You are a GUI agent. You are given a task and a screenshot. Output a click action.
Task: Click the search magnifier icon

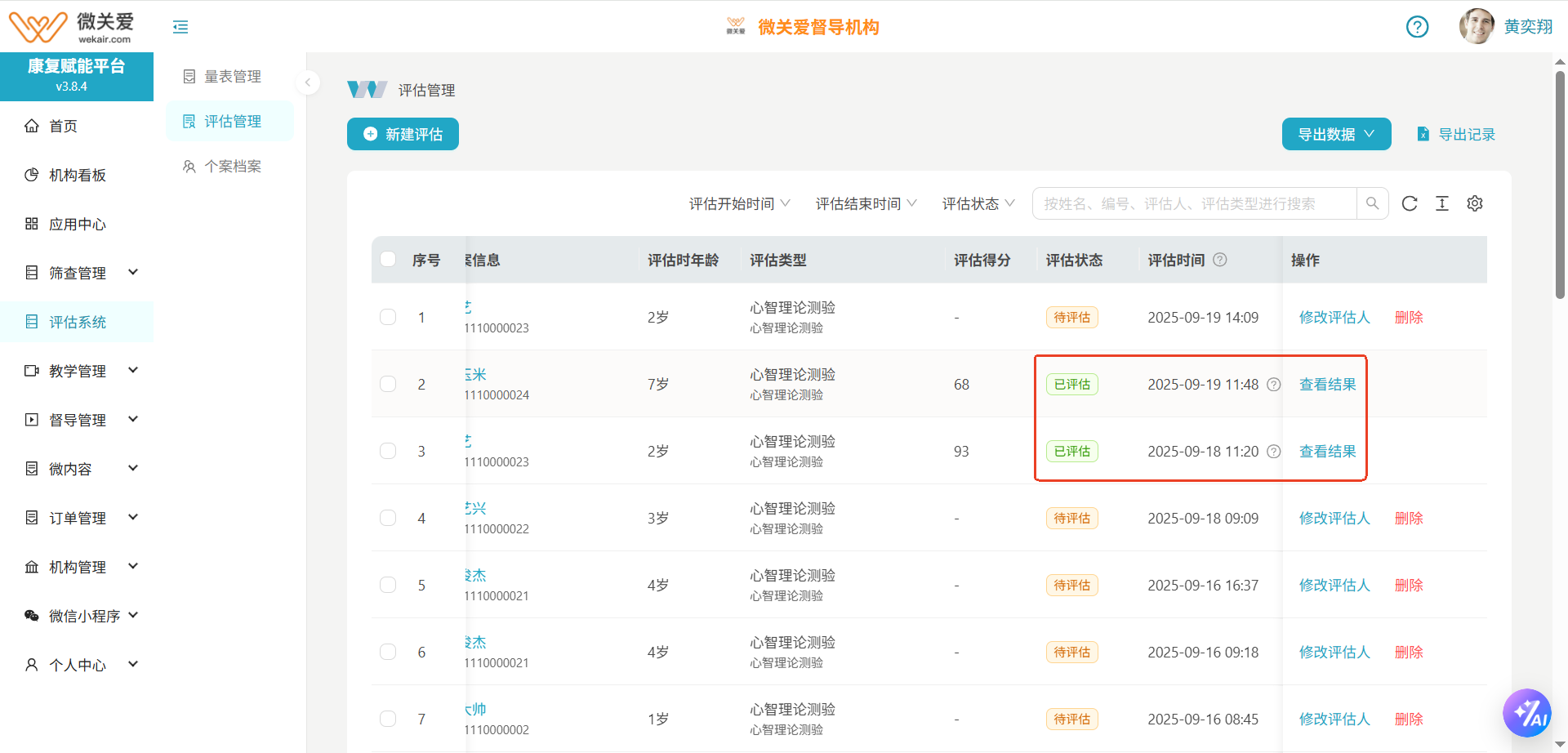point(1372,203)
